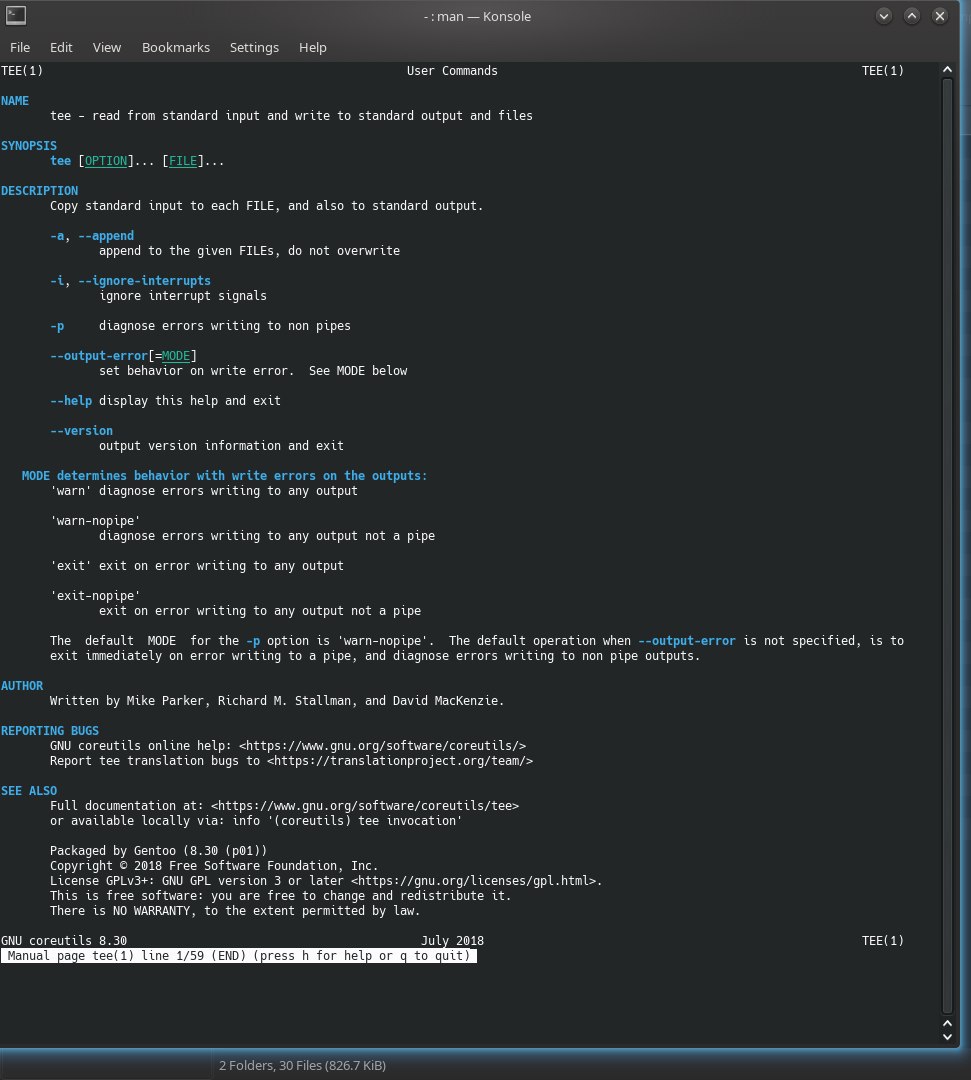971x1080 pixels.
Task: Click 'User Commands' header text
Action: (452, 70)
